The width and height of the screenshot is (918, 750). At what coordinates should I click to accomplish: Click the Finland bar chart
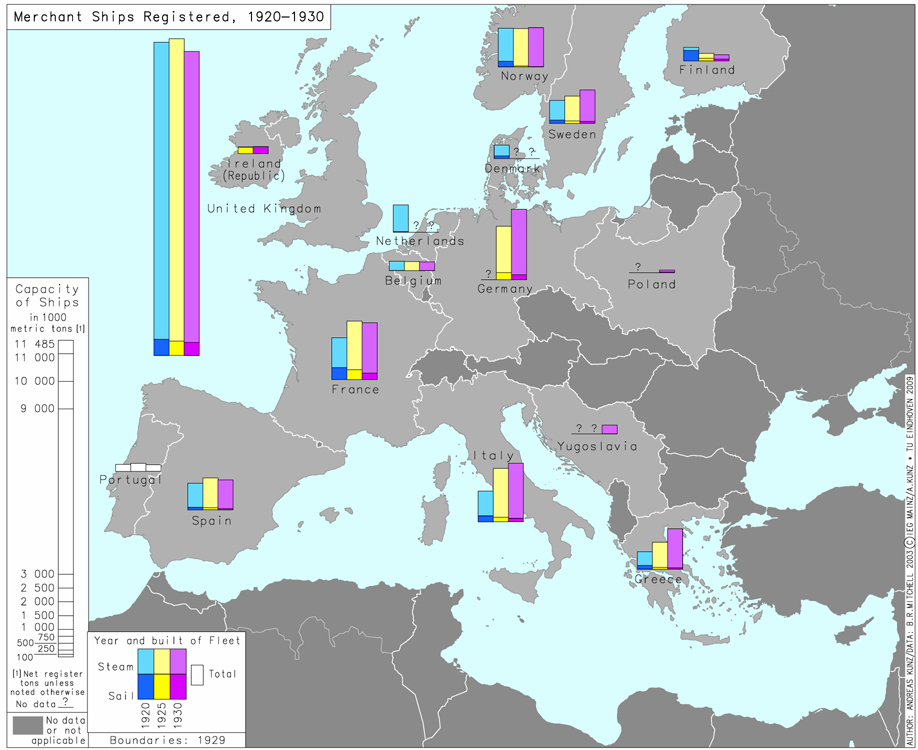(x=706, y=56)
